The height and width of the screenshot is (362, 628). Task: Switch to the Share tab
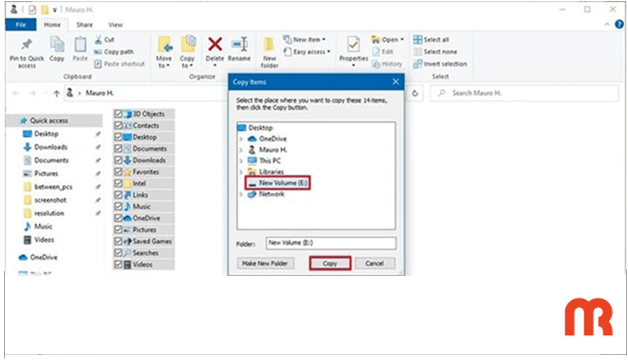pos(85,24)
